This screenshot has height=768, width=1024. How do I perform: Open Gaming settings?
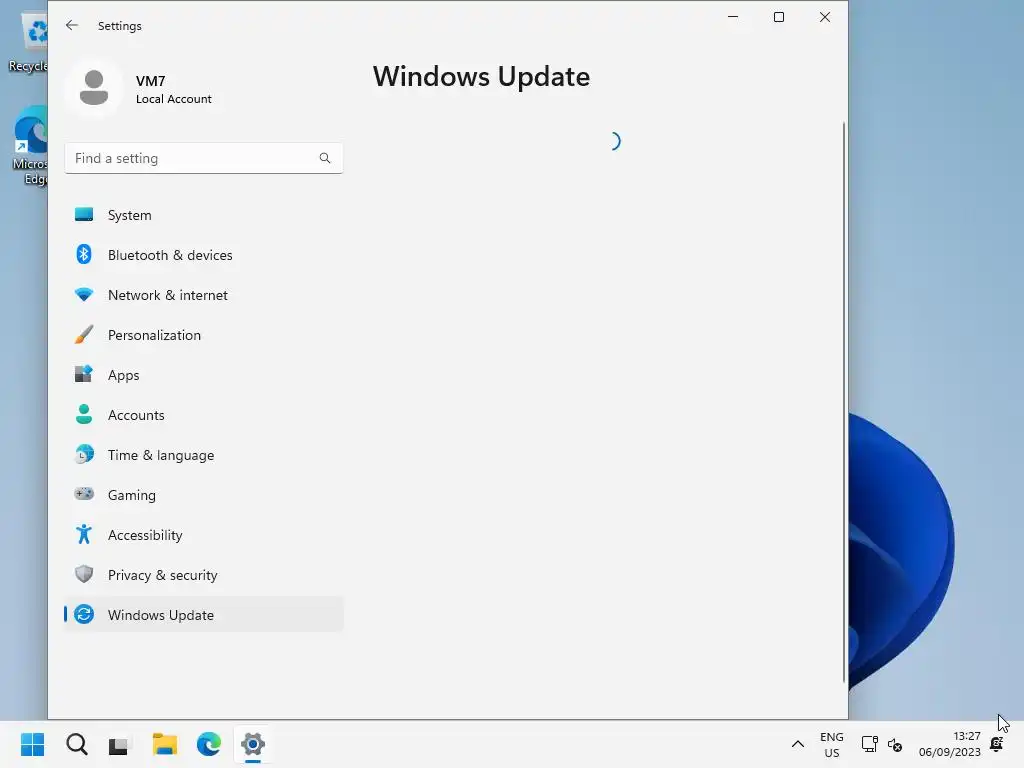pyautogui.click(x=204, y=495)
